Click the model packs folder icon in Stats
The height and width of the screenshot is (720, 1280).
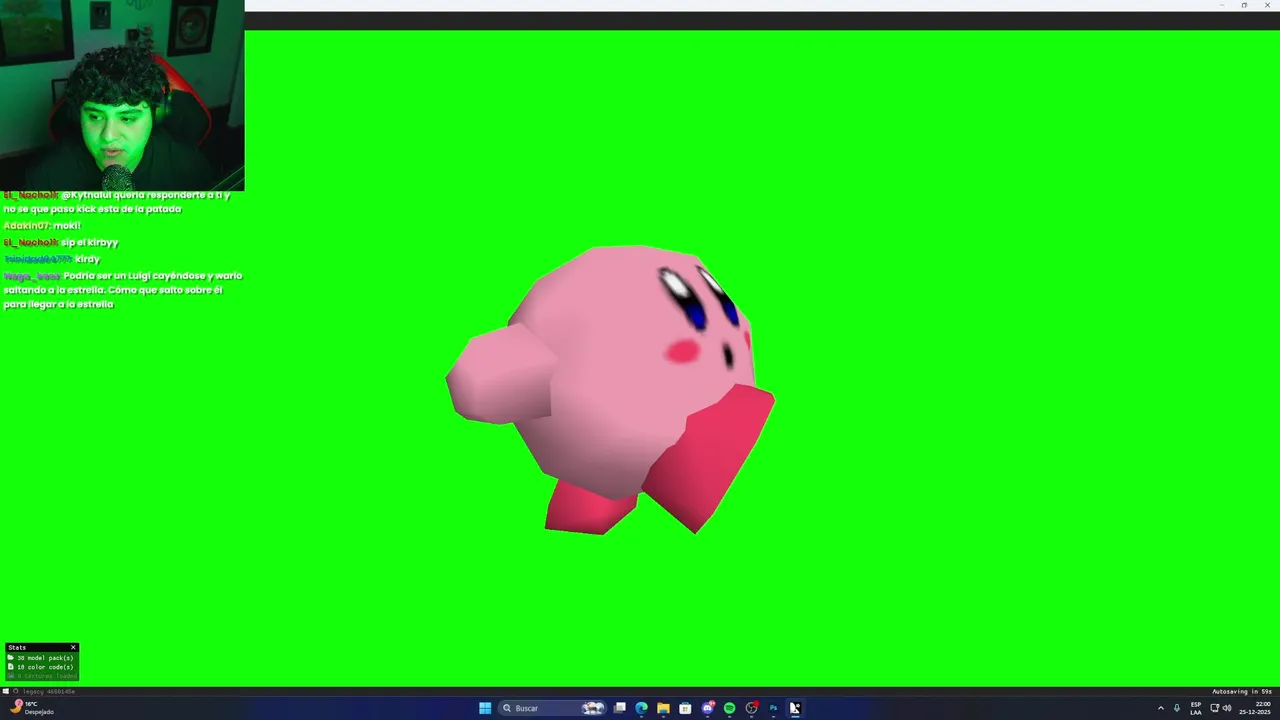[10, 657]
